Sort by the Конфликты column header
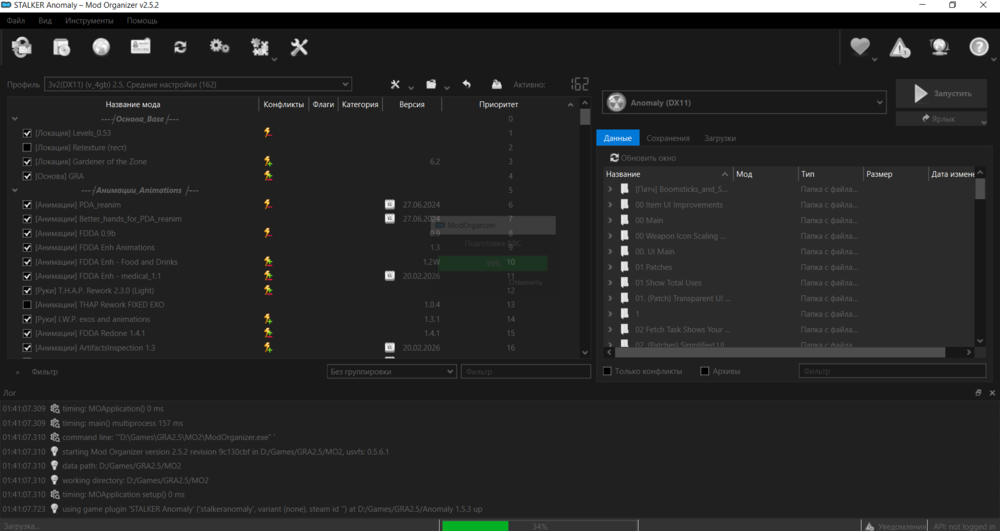This screenshot has width=1000, height=531. pyautogui.click(x=284, y=105)
